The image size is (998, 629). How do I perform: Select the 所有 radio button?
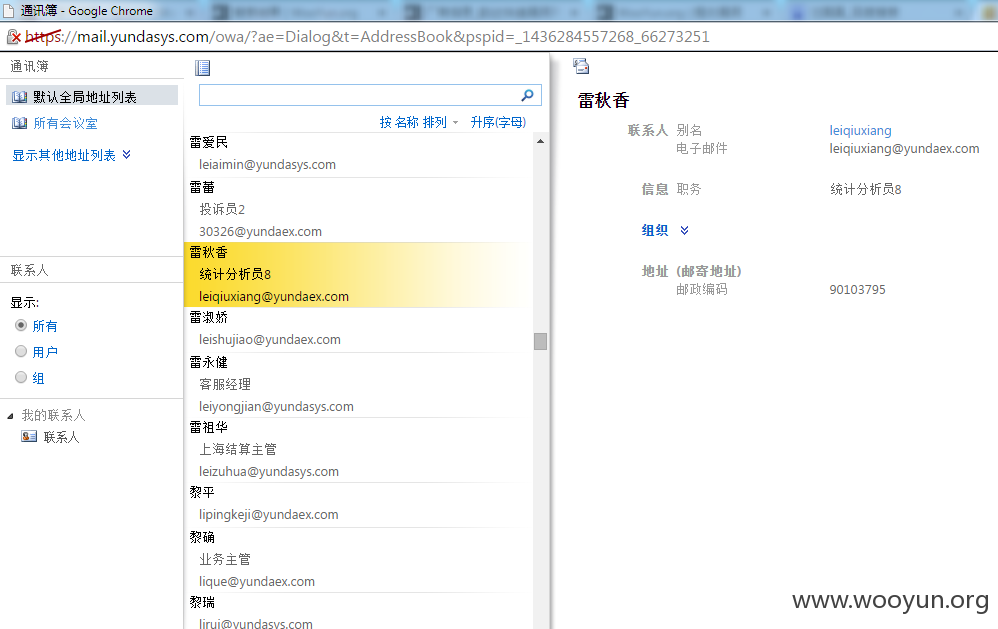21,325
